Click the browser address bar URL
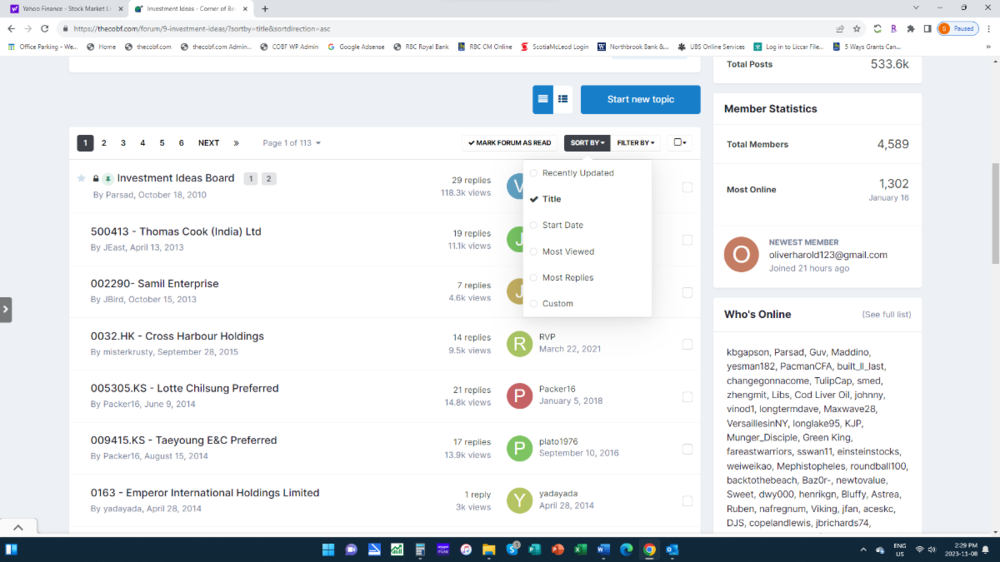The height and width of the screenshot is (562, 1000). point(202,29)
